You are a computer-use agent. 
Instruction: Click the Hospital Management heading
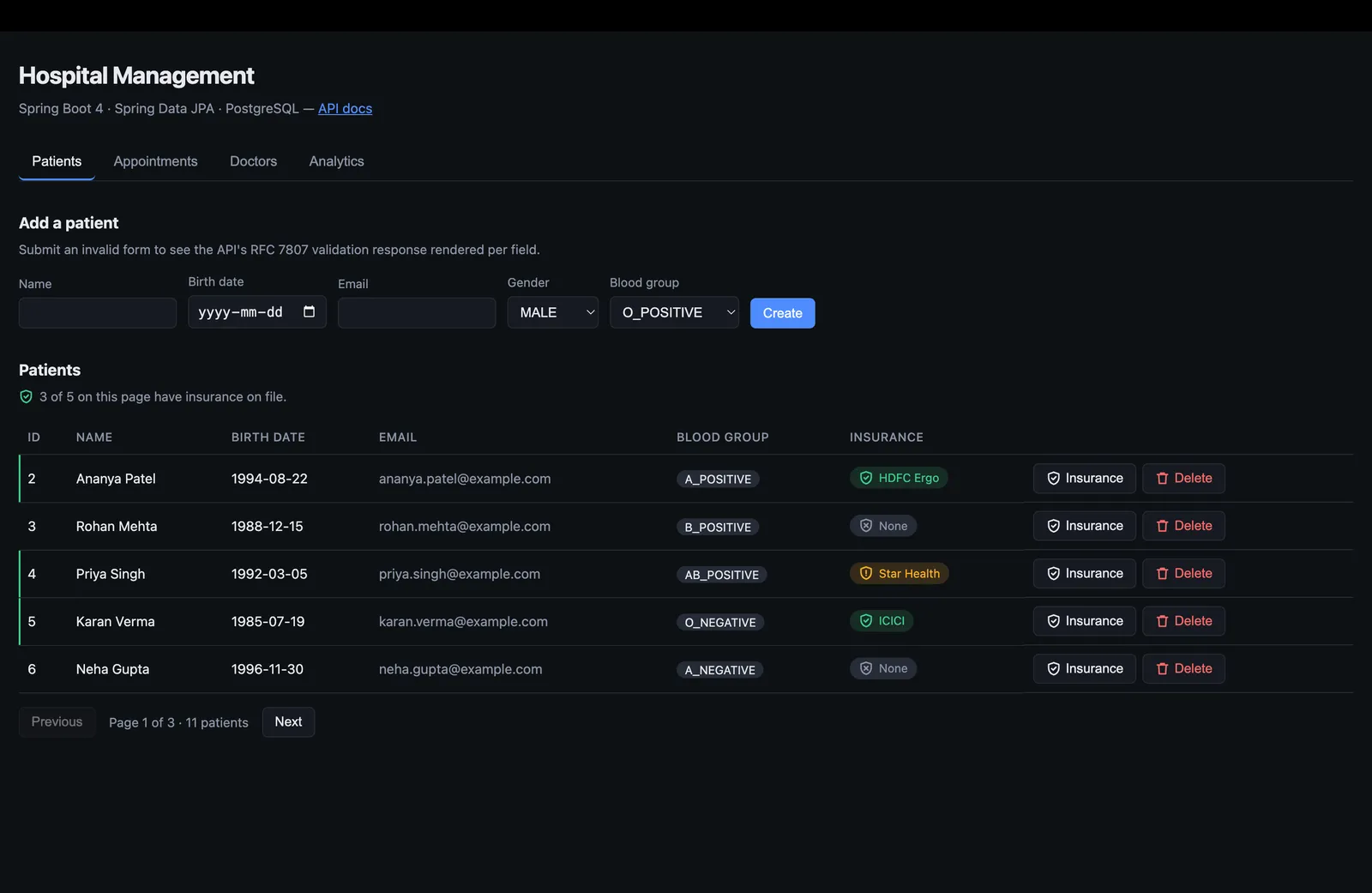[136, 75]
